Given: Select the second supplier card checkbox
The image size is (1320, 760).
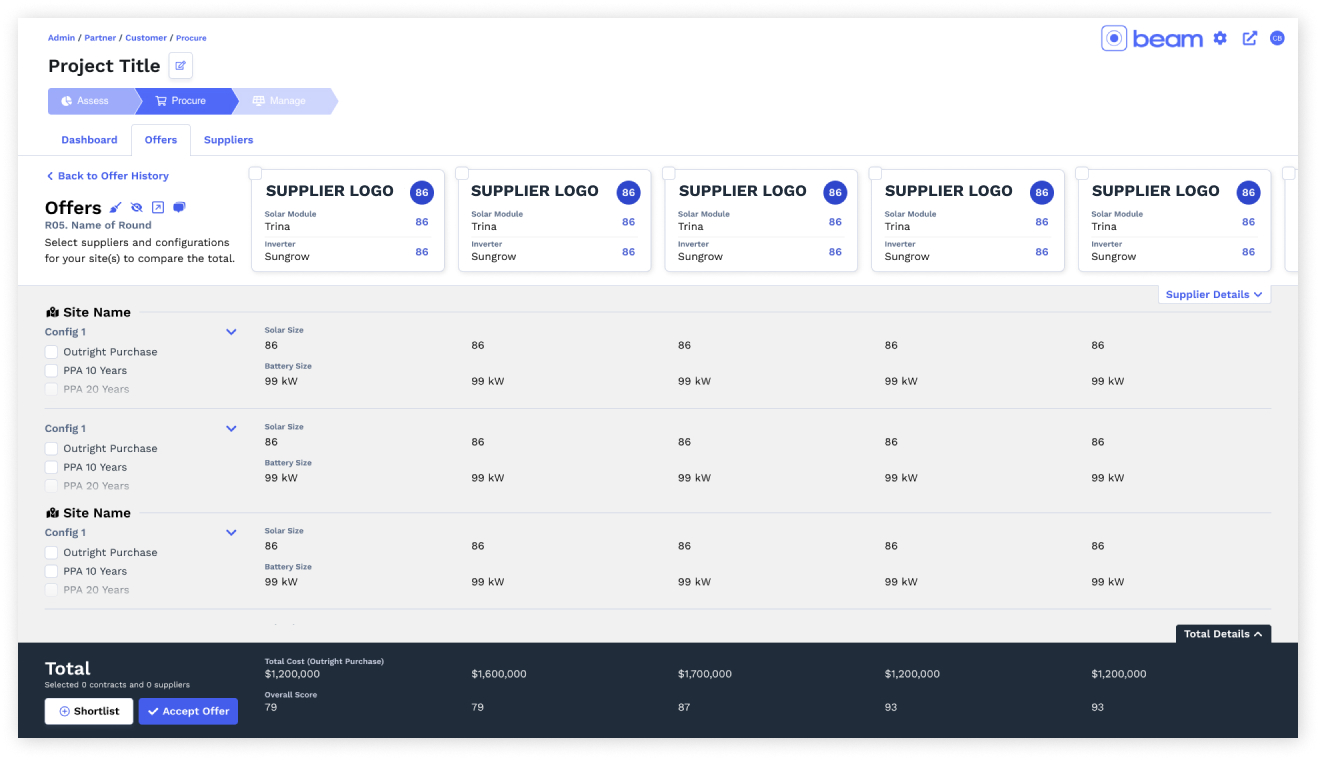Looking at the screenshot, I should pos(462,173).
